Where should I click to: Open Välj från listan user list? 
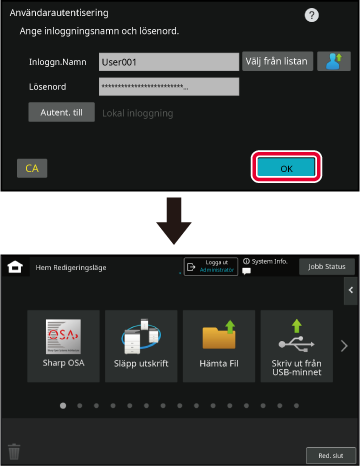pyautogui.click(x=277, y=61)
